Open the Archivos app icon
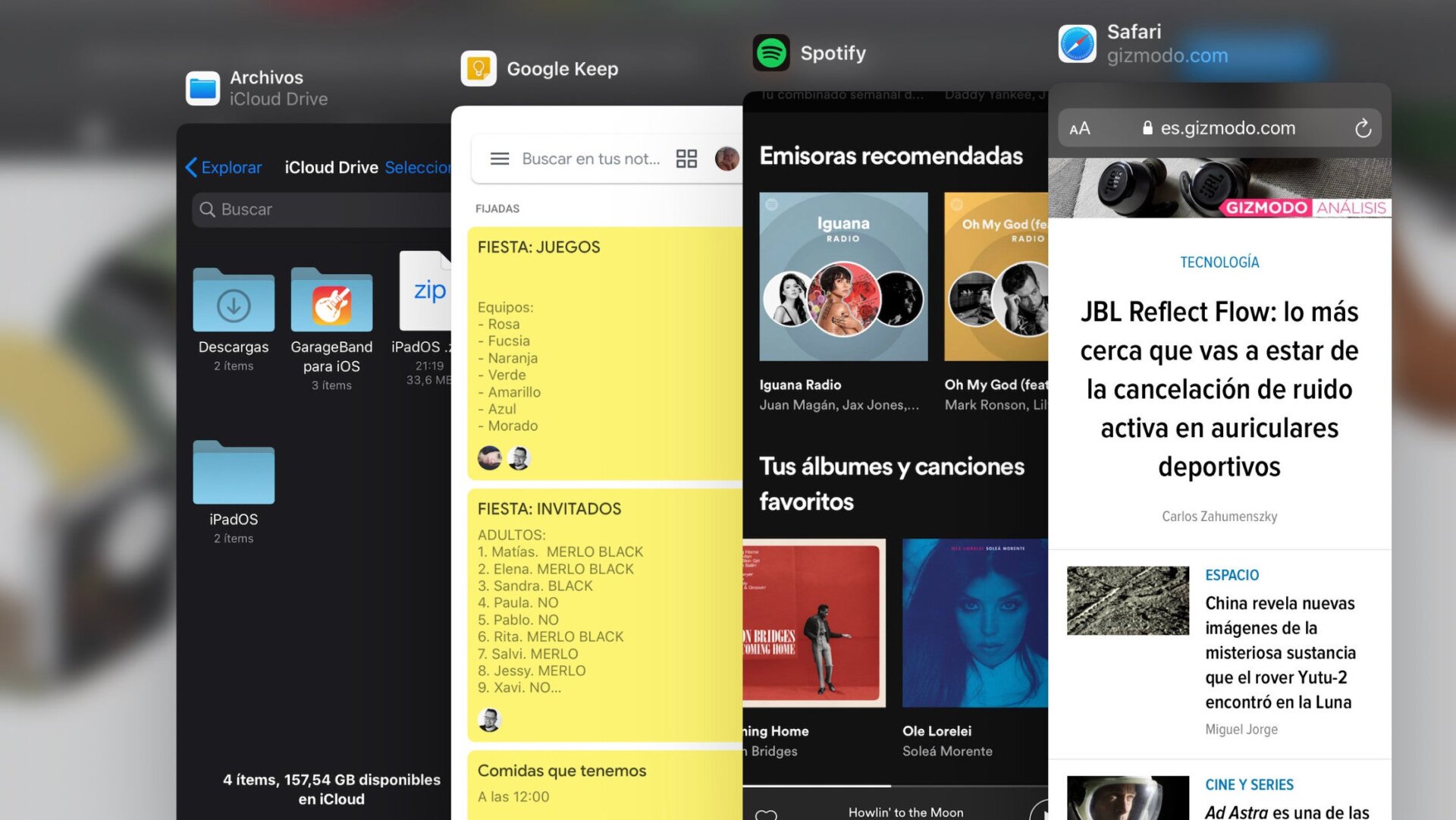The width and height of the screenshot is (1456, 820). tap(202, 88)
